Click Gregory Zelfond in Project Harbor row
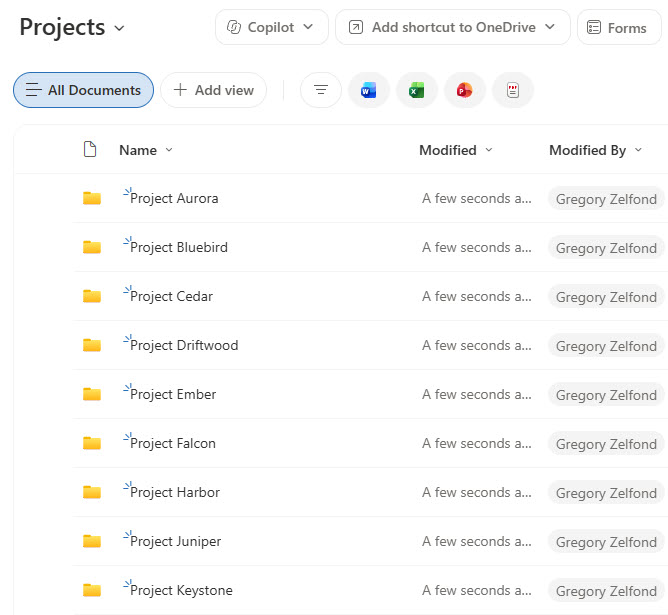 click(x=606, y=493)
